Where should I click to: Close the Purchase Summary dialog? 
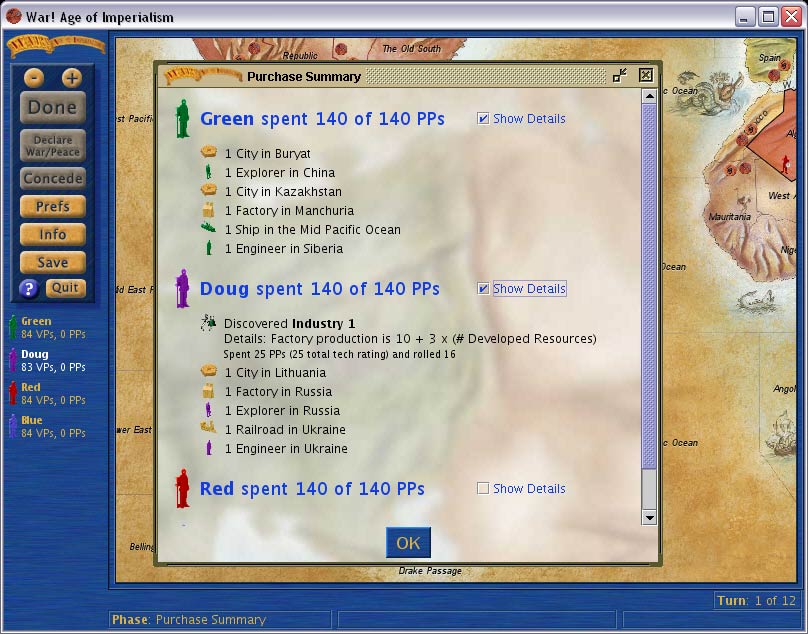click(x=646, y=75)
